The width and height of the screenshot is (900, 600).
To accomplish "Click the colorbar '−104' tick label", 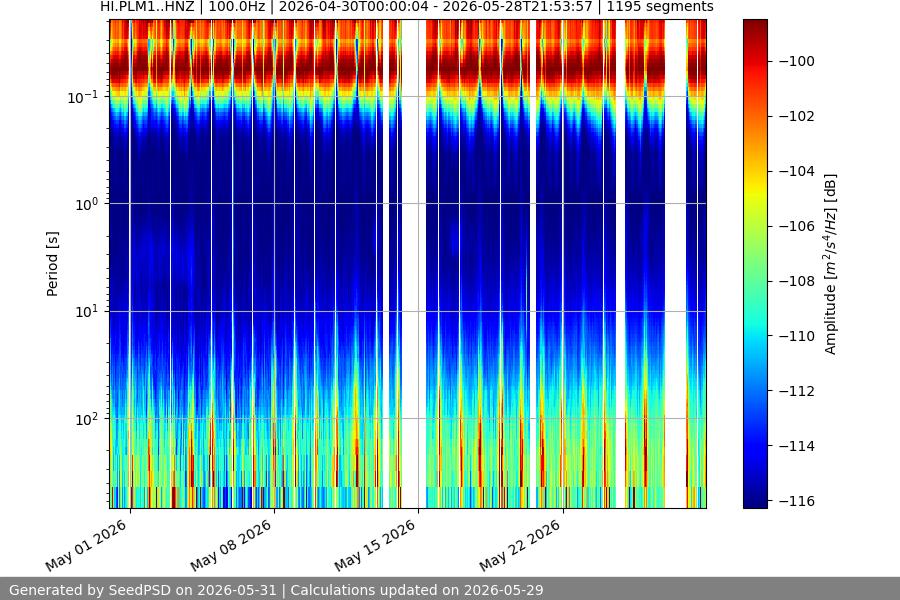I will coord(797,171).
